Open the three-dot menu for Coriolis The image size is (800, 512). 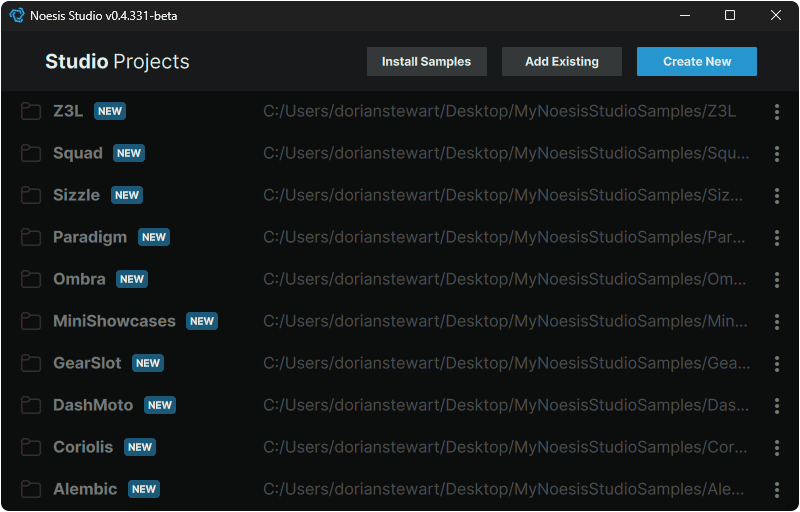coord(777,447)
